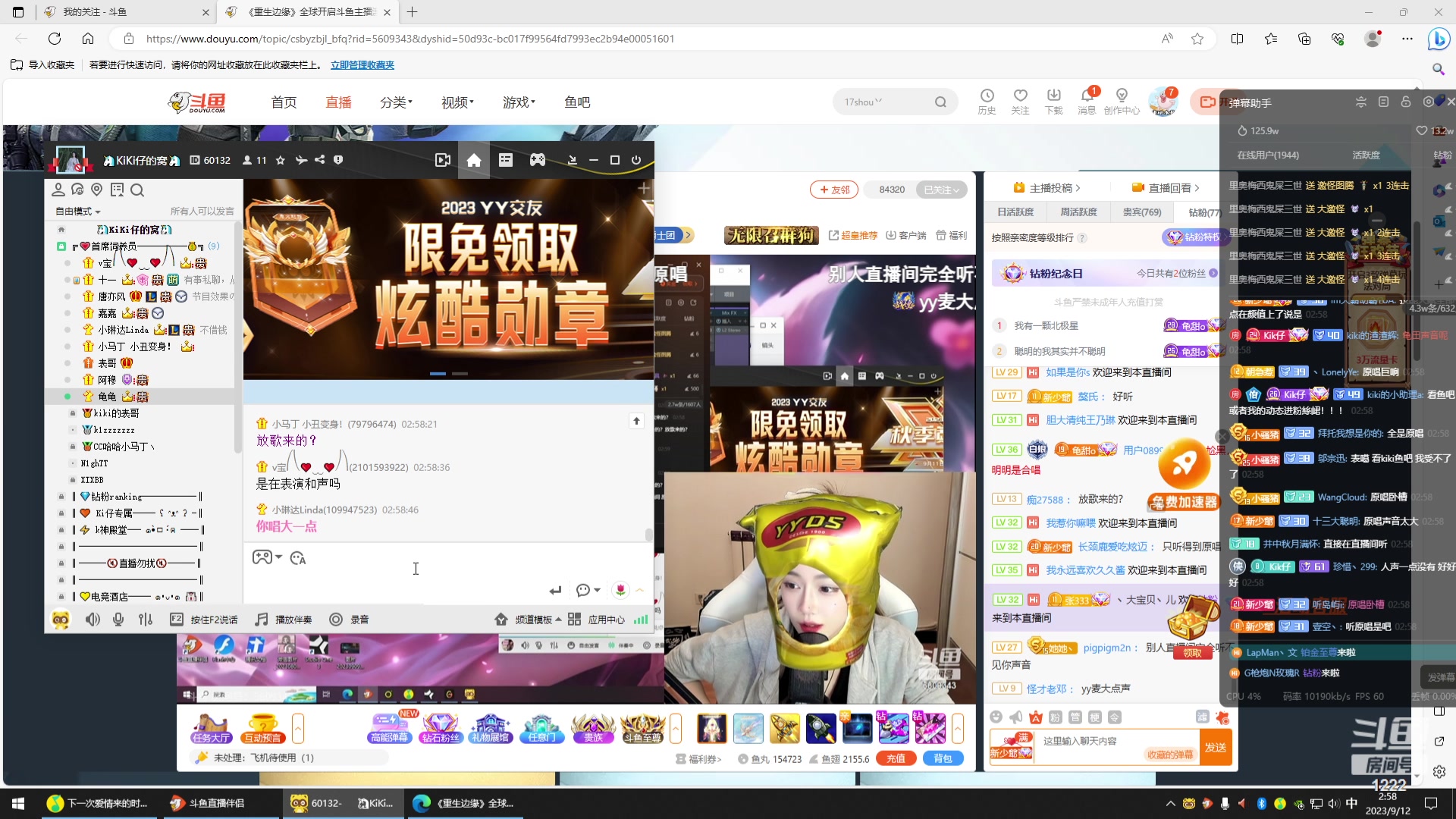Switch to the daily activity tab
Viewport: 1456px width, 819px height.
1015,212
